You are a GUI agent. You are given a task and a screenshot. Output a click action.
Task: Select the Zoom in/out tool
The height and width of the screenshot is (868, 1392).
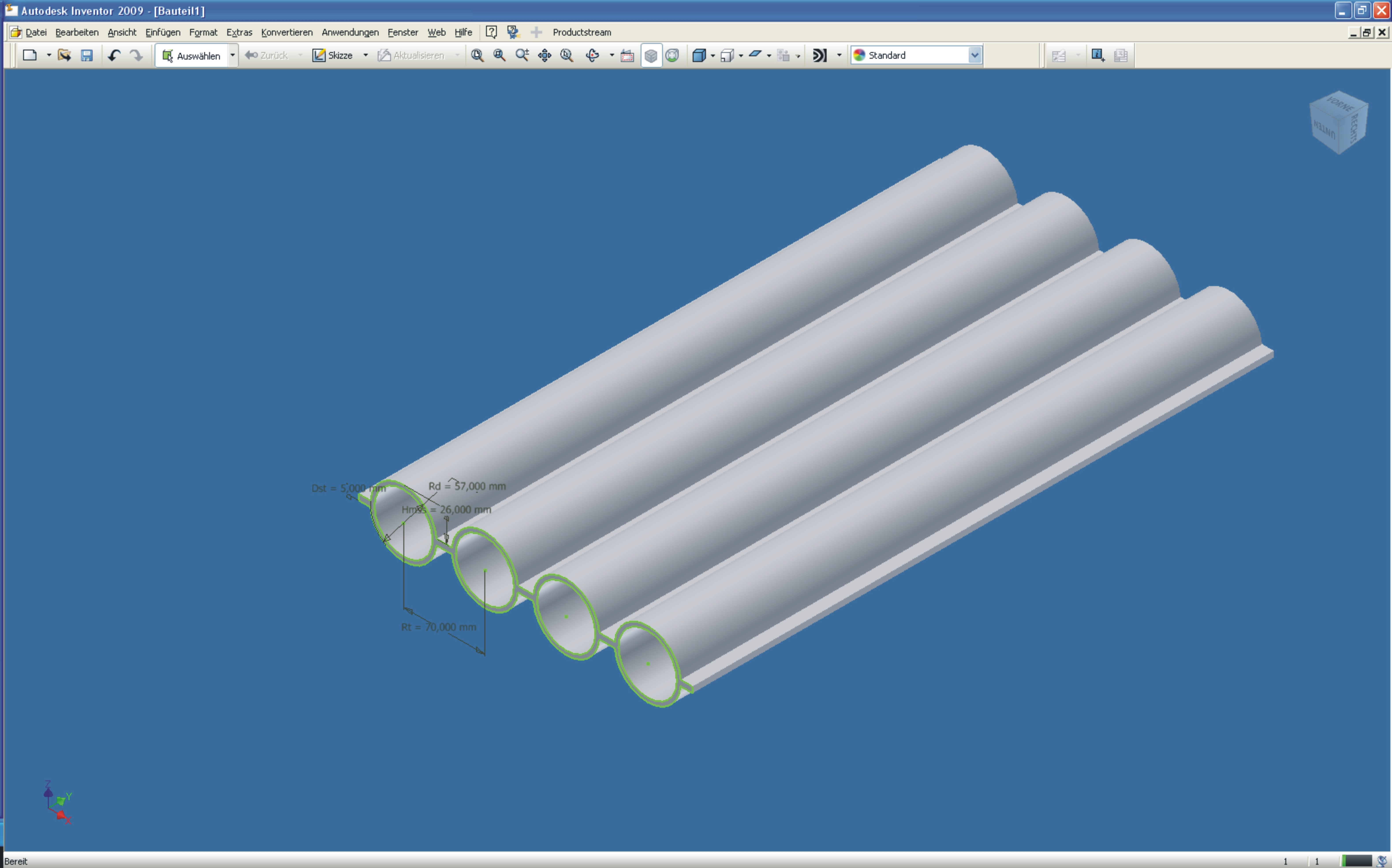click(x=522, y=55)
